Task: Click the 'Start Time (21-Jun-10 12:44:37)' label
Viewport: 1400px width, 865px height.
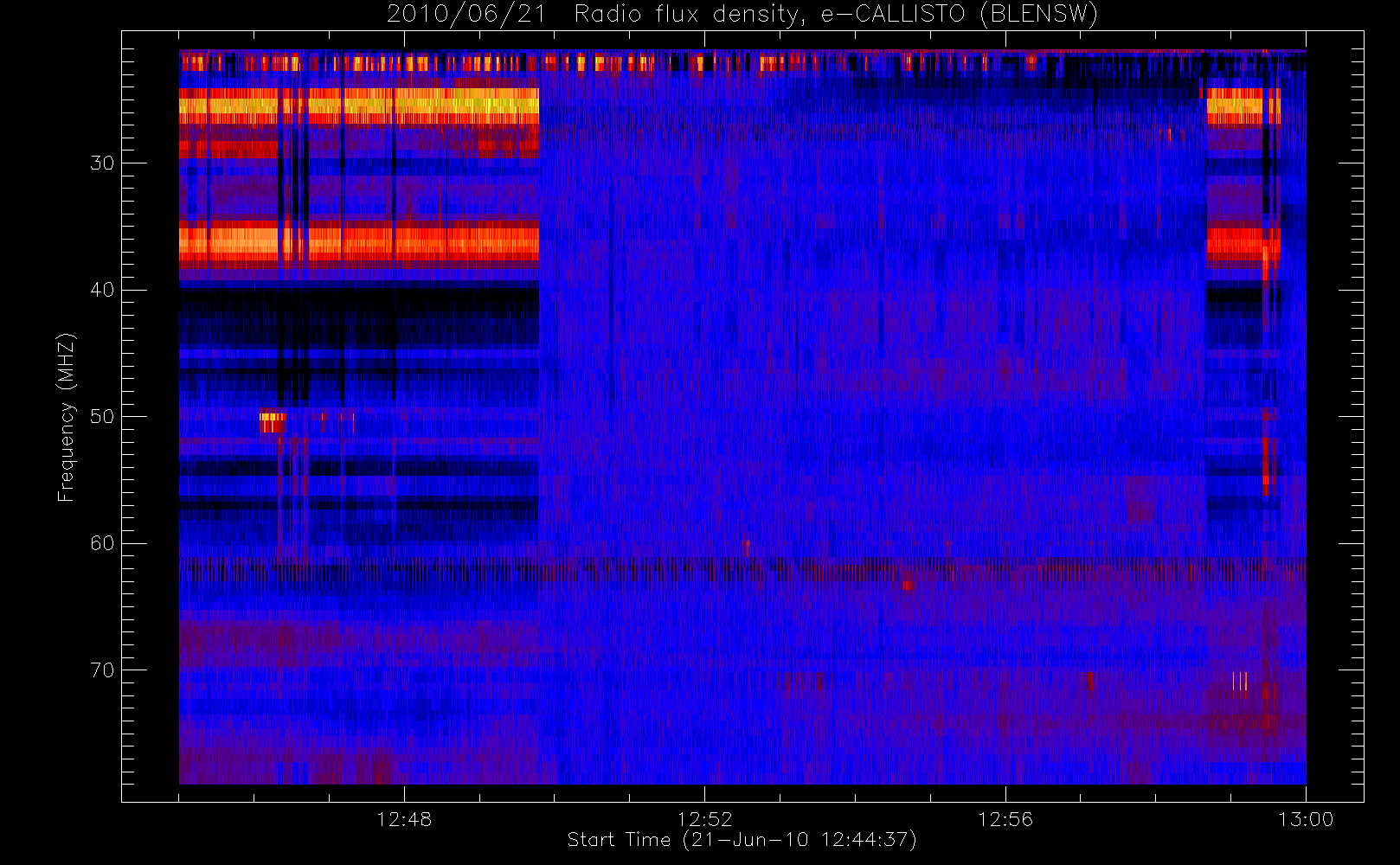Action: pos(742,840)
